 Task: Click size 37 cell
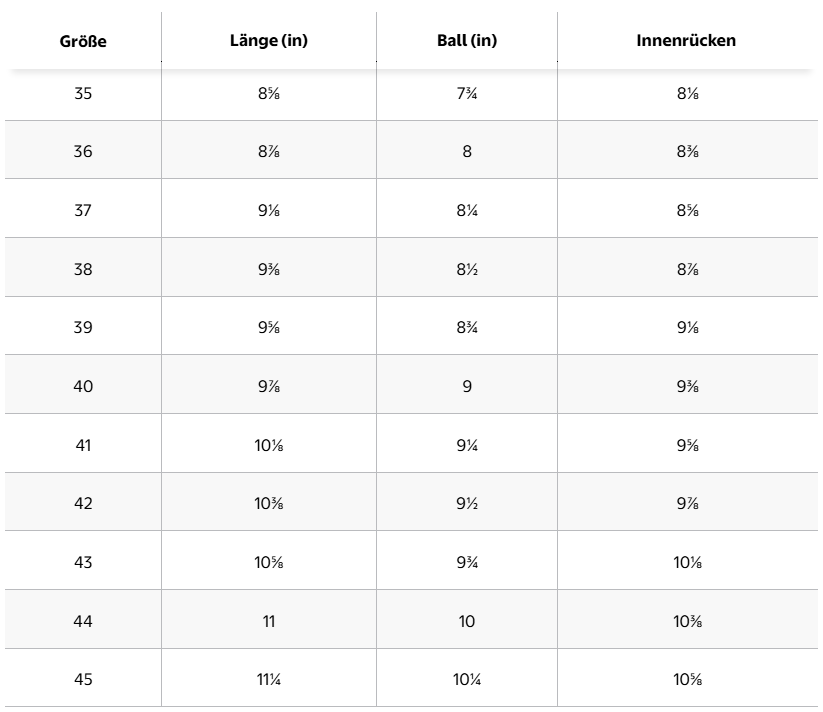point(83,210)
